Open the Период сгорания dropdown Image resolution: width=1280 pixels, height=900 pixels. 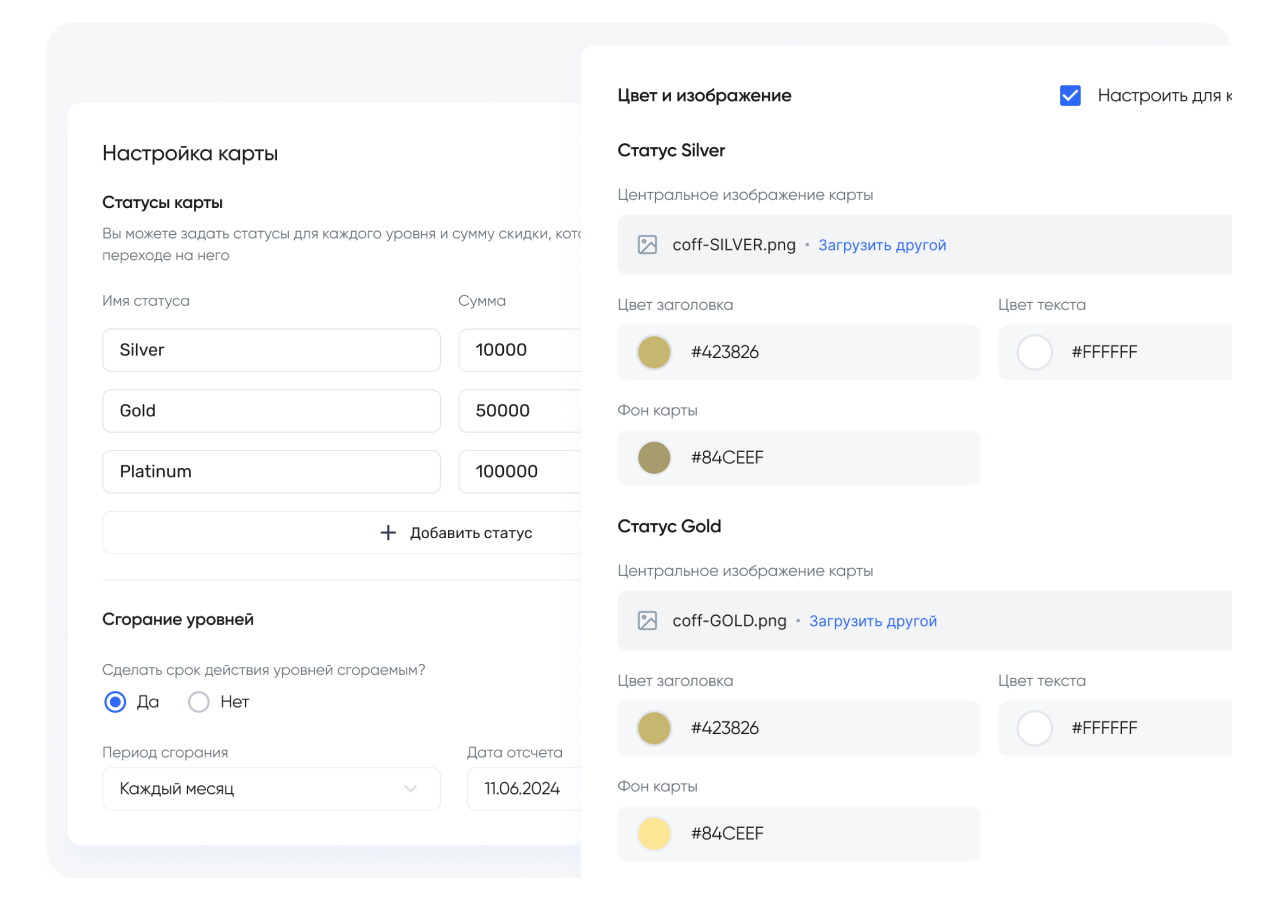[x=271, y=789]
